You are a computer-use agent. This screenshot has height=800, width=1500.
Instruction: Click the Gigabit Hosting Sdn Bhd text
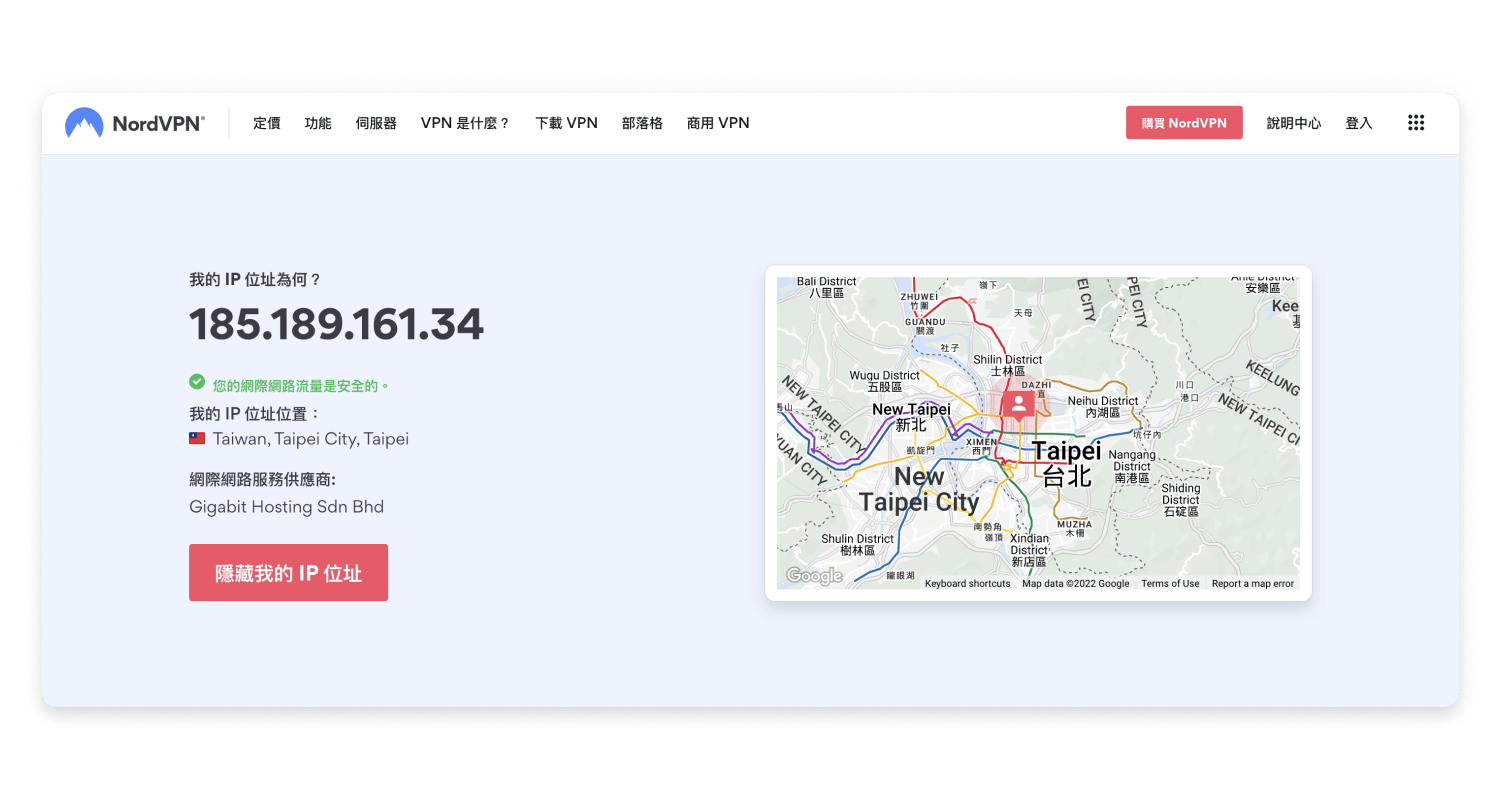[286, 507]
